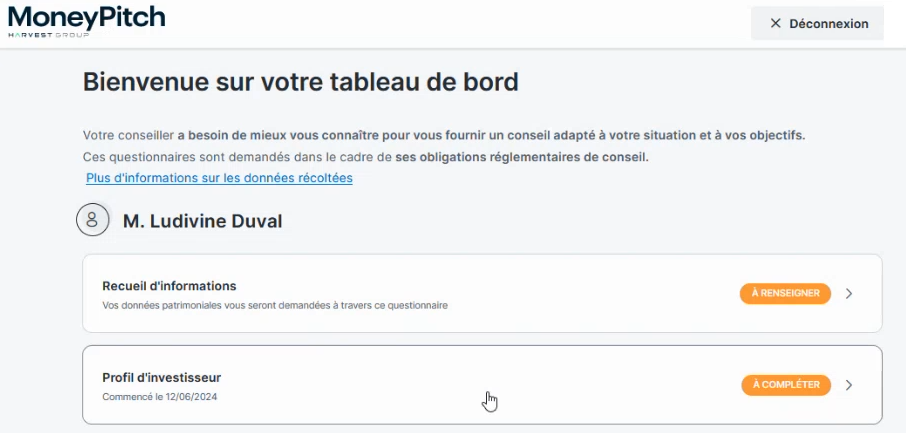Click the 'Commencé le 12/06/2024' date text
Screen dimensions: 906x433
(x=159, y=397)
